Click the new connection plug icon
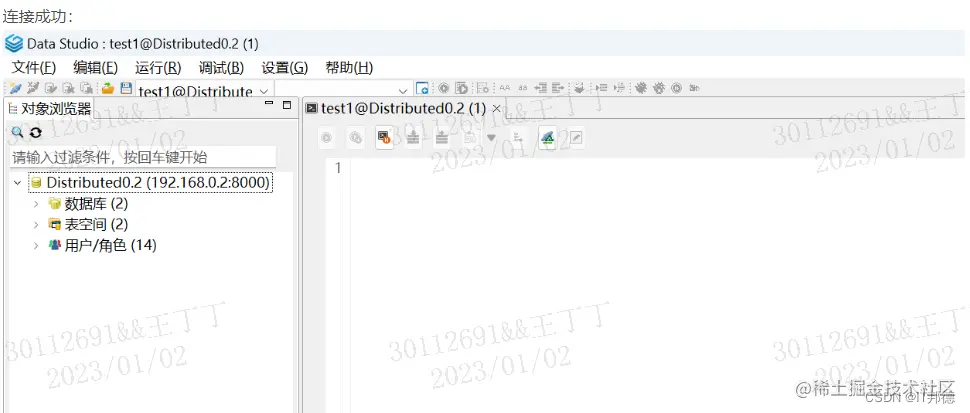The height and width of the screenshot is (413, 970). pyautogui.click(x=16, y=88)
